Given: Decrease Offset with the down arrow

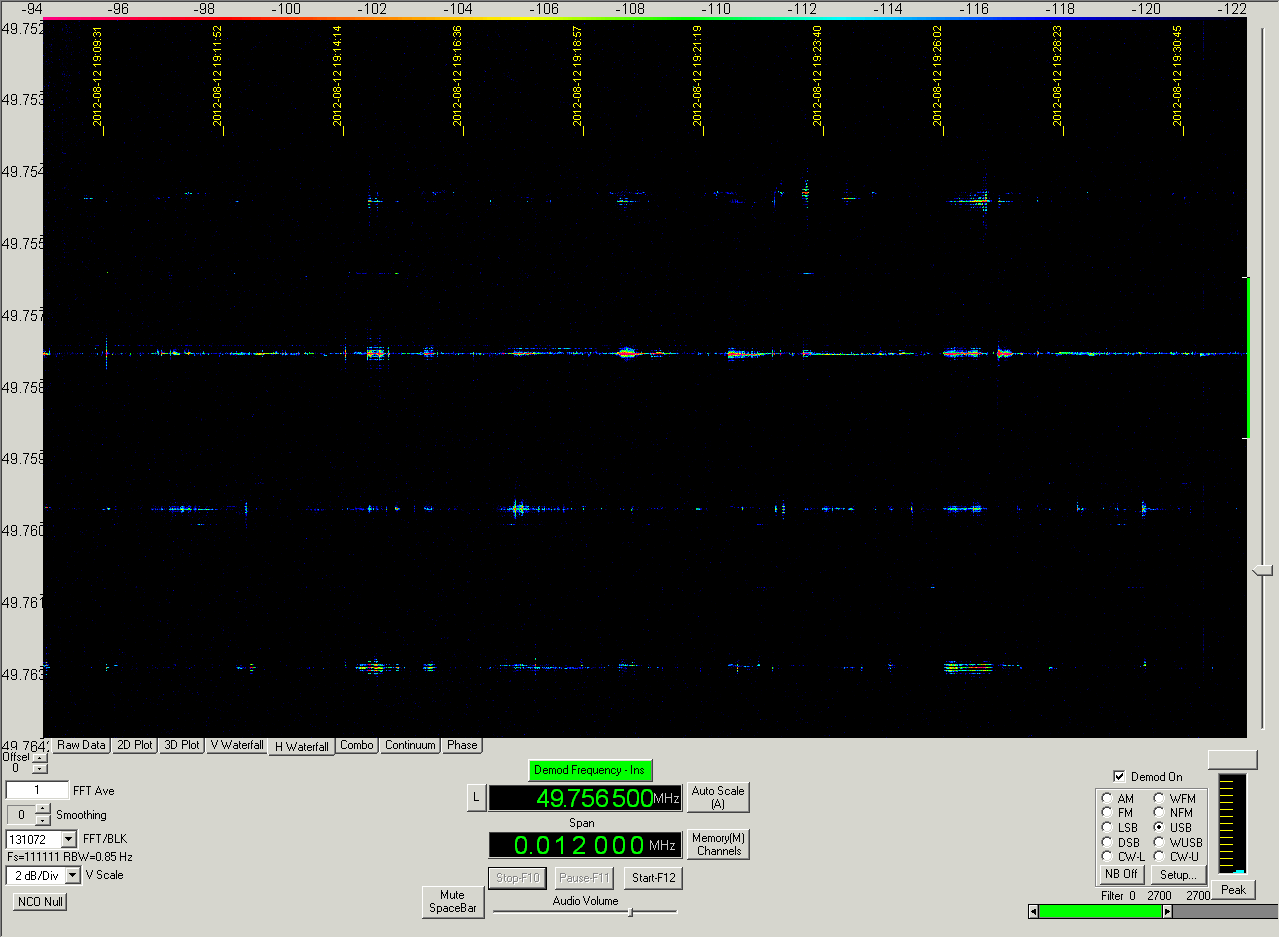Looking at the screenshot, I should 39,768.
